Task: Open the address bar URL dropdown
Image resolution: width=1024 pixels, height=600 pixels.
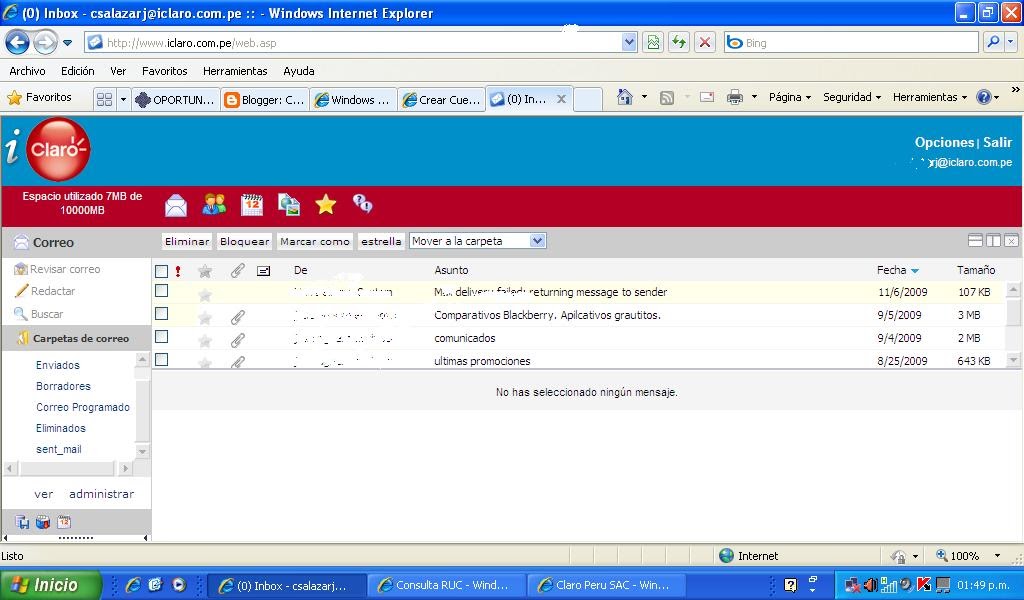Action: [630, 42]
